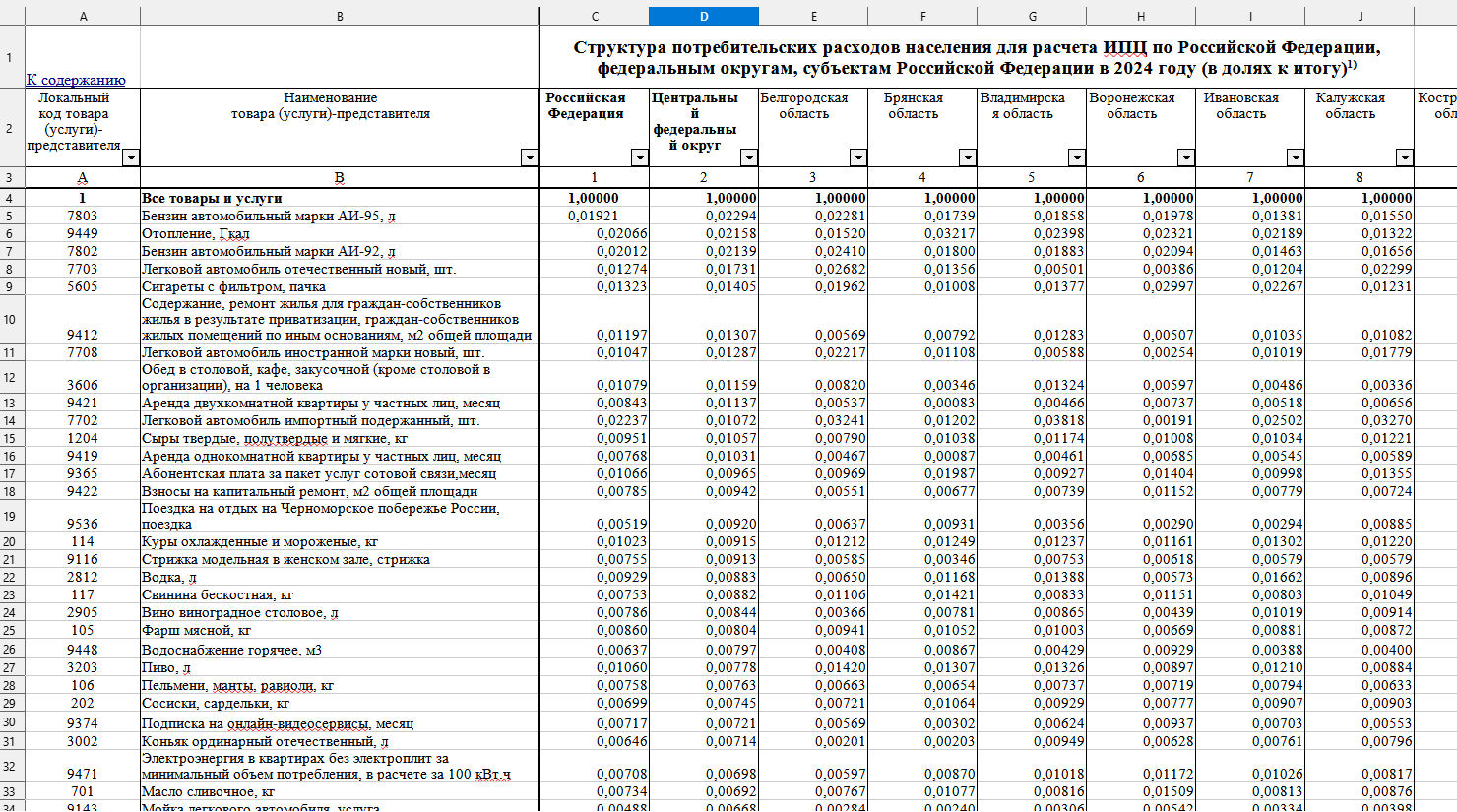
Task: Open filter dropdown for Российская Федерация column
Action: point(640,157)
